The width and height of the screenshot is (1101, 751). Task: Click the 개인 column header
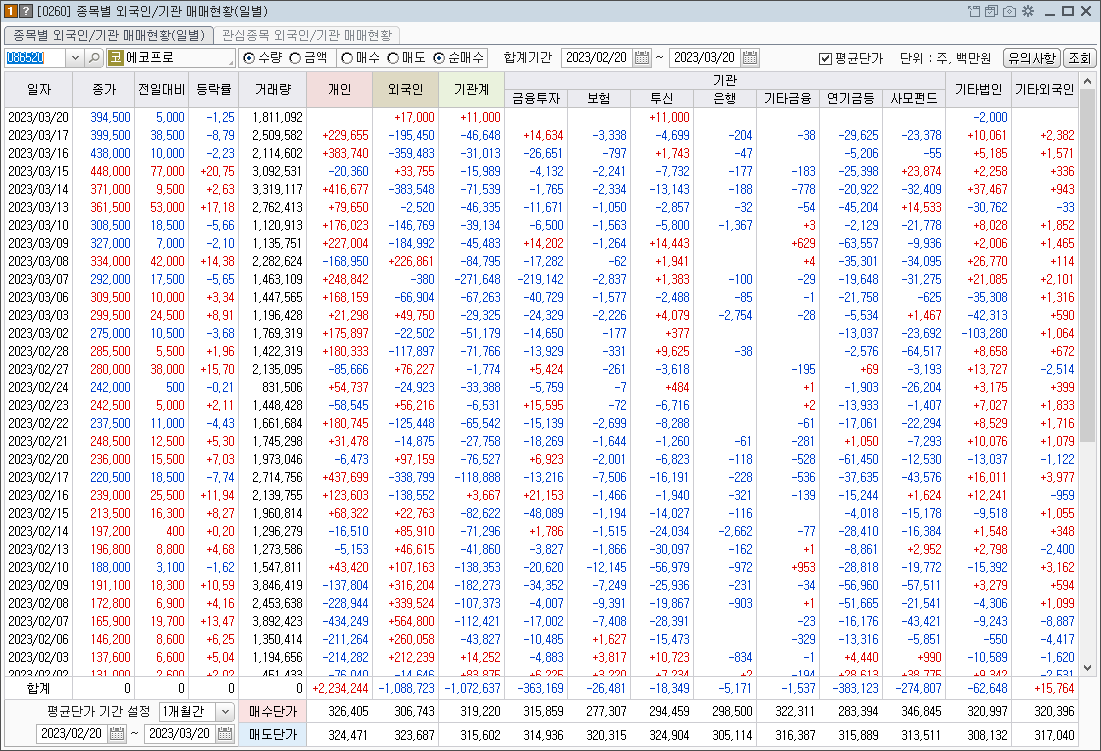tap(340, 89)
